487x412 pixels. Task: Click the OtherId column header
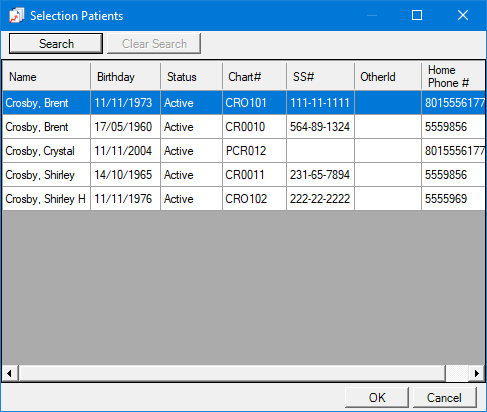pos(388,76)
